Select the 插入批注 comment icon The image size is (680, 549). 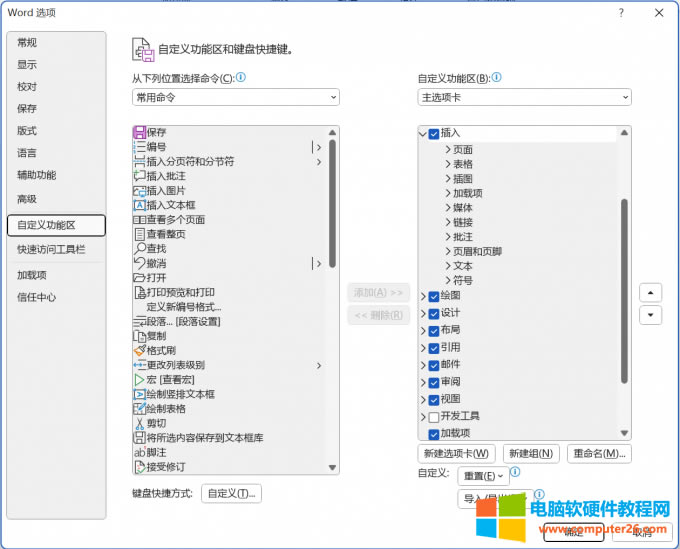click(x=140, y=176)
